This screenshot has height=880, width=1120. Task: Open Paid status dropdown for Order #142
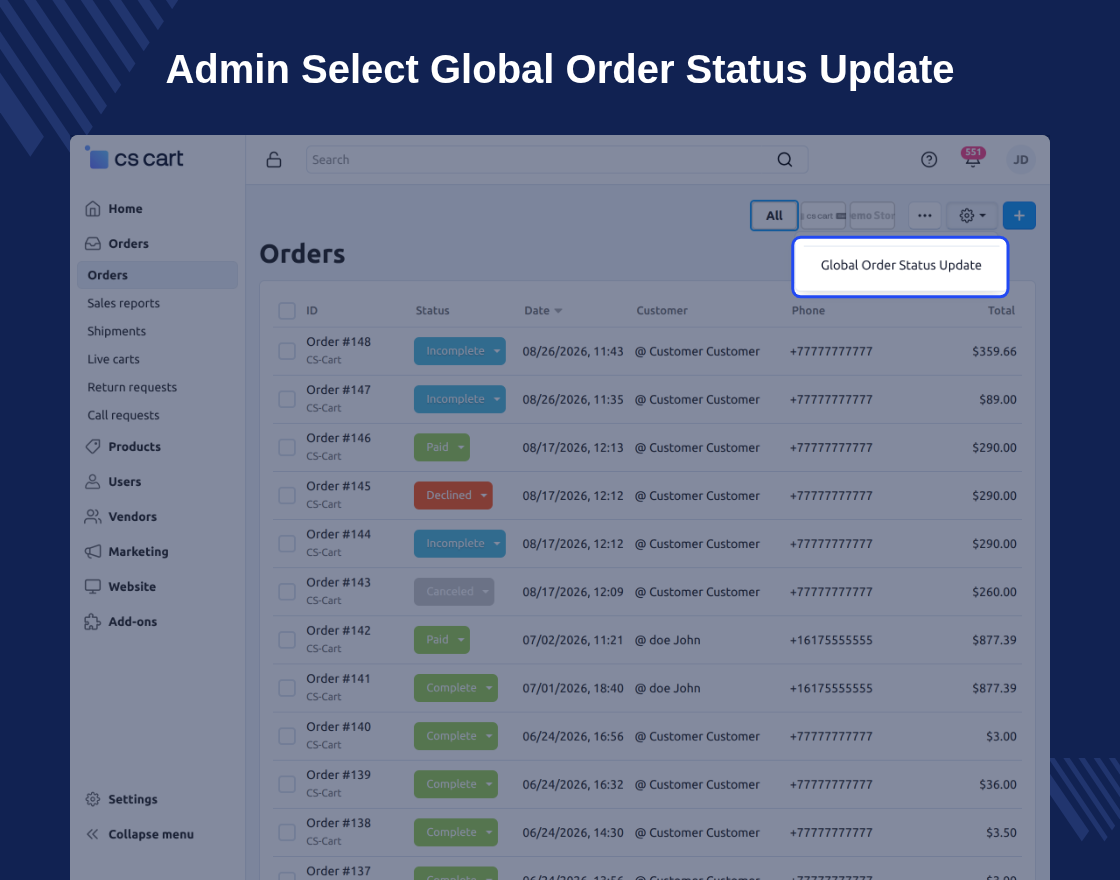(441, 640)
